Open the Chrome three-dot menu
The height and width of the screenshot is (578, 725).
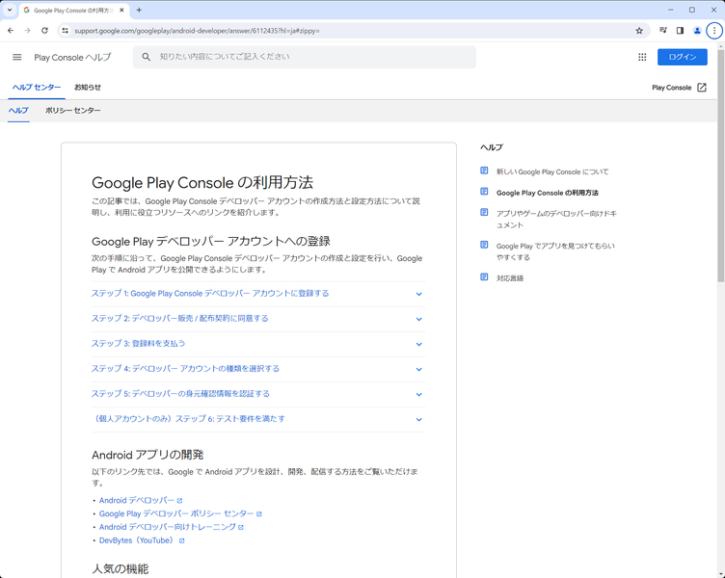click(714, 31)
